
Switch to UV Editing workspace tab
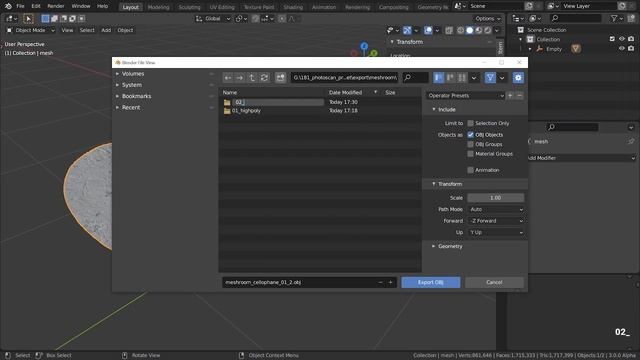pos(222,7)
